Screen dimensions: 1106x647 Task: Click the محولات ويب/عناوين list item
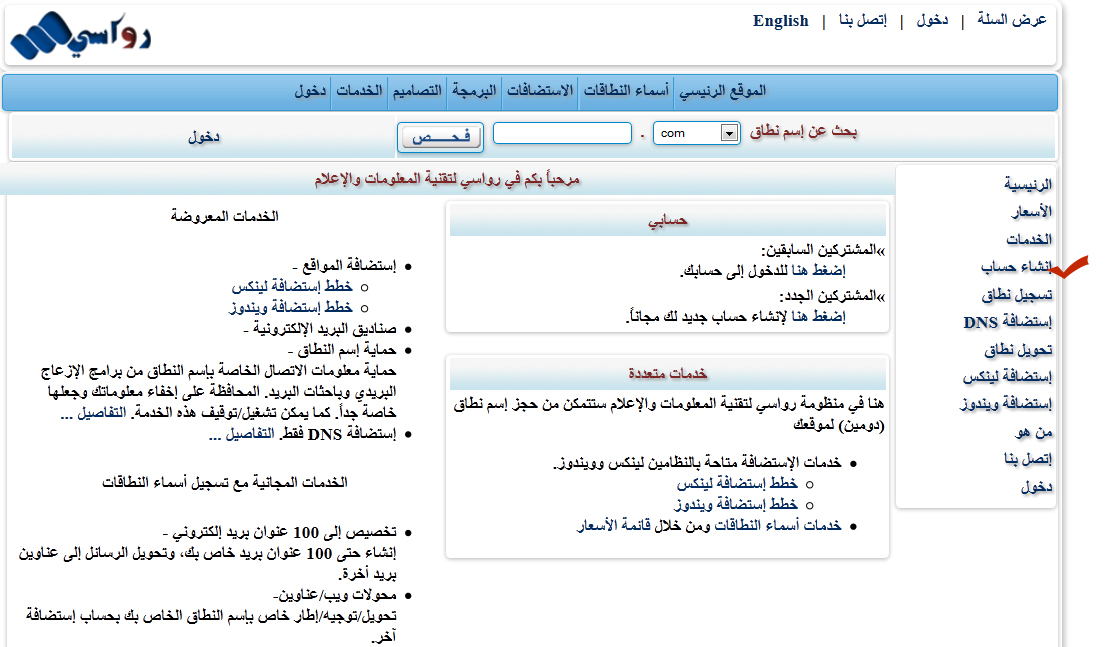tap(334, 595)
